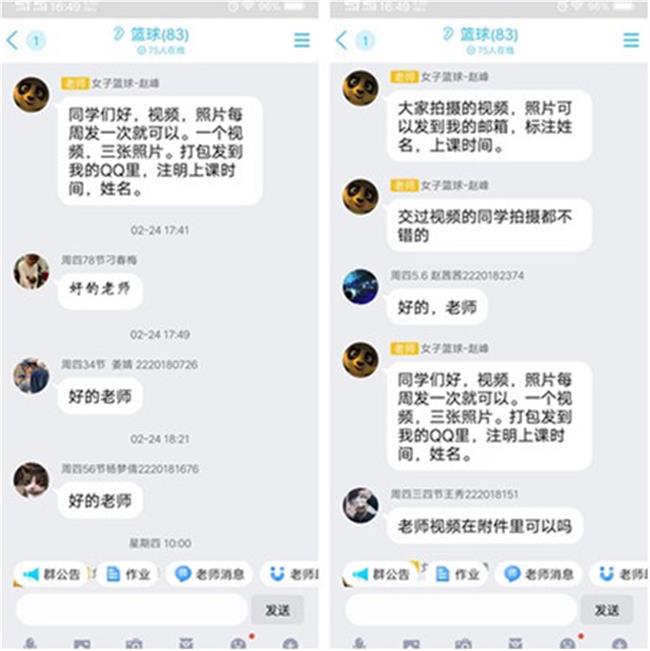Tap blue galaxy avatar of 周四5.6 student
Screen dimensions: 650x651
(360, 286)
